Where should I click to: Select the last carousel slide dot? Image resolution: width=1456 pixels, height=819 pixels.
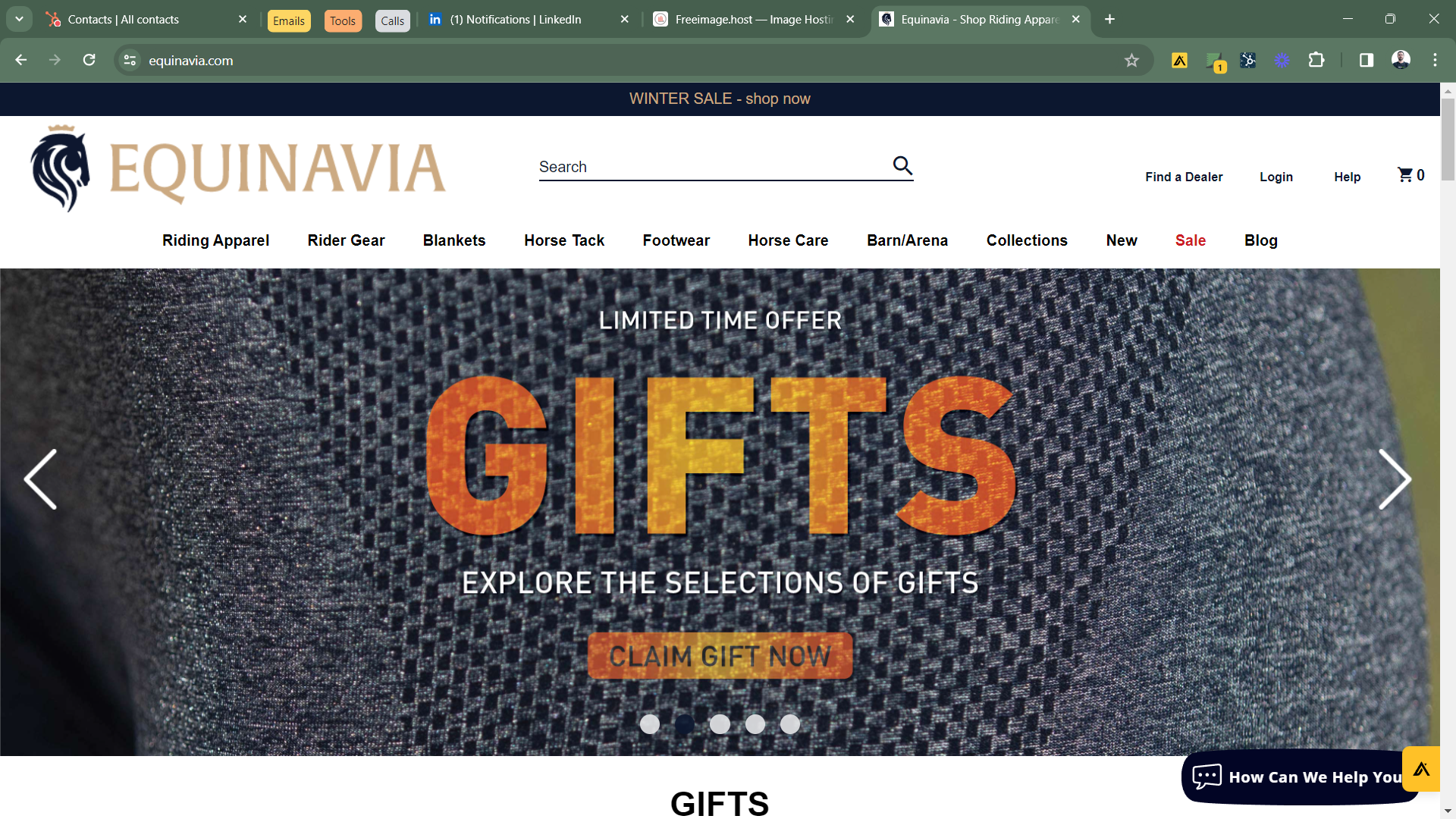[790, 724]
